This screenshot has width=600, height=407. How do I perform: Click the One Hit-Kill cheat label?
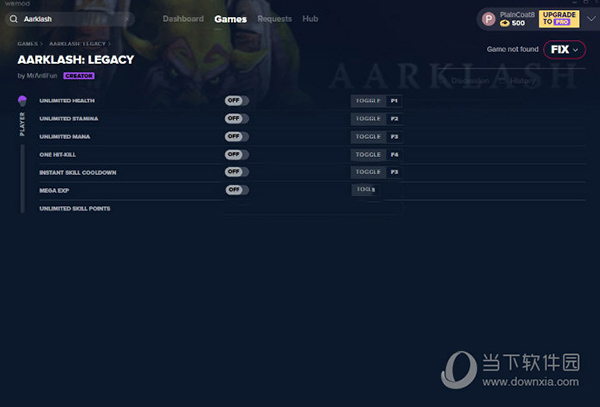click(57, 155)
